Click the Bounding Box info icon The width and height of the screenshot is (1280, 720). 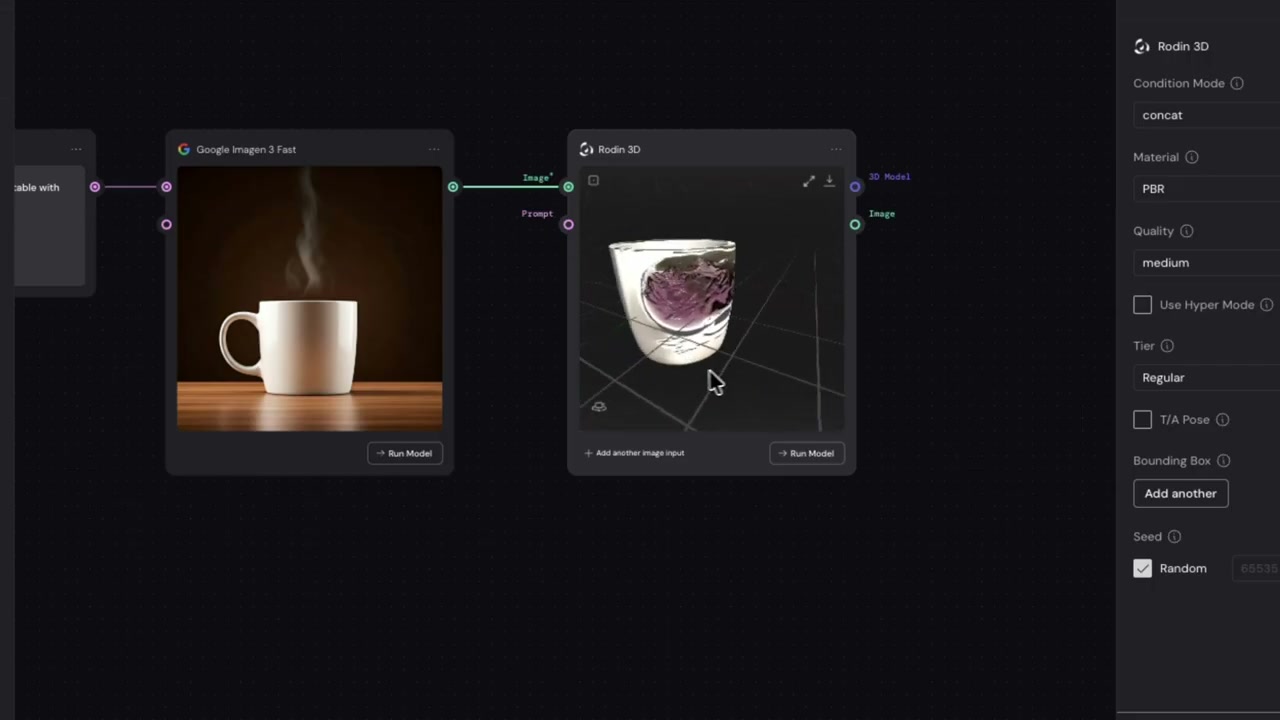pos(1224,461)
